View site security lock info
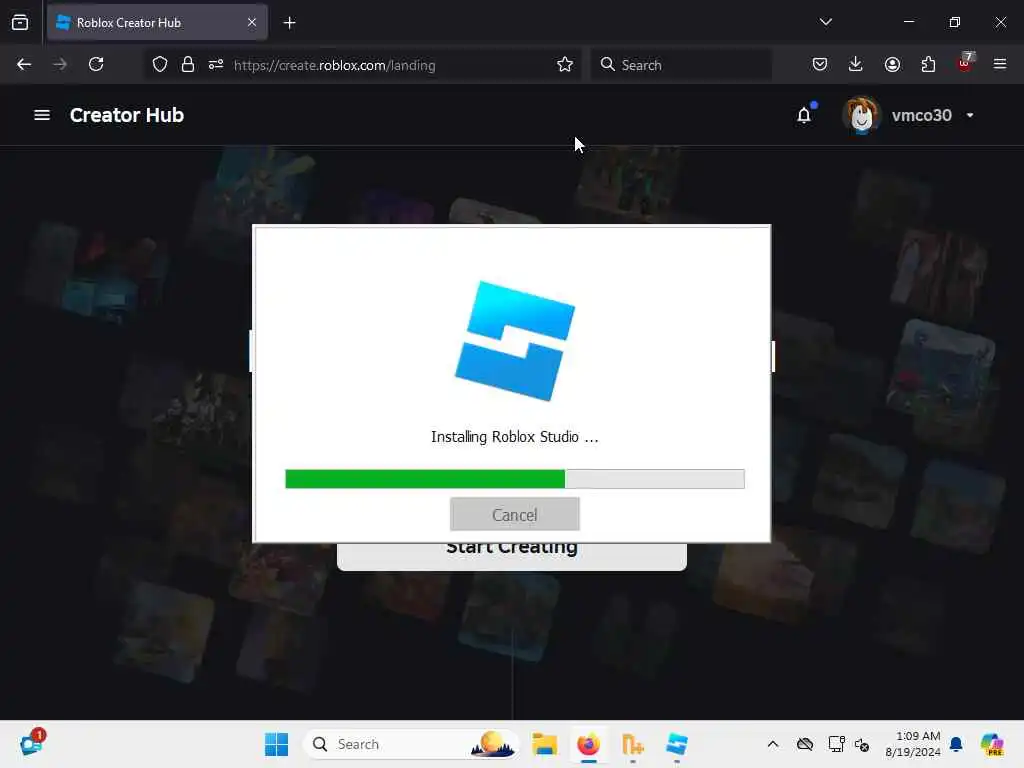The width and height of the screenshot is (1024, 768). [188, 65]
